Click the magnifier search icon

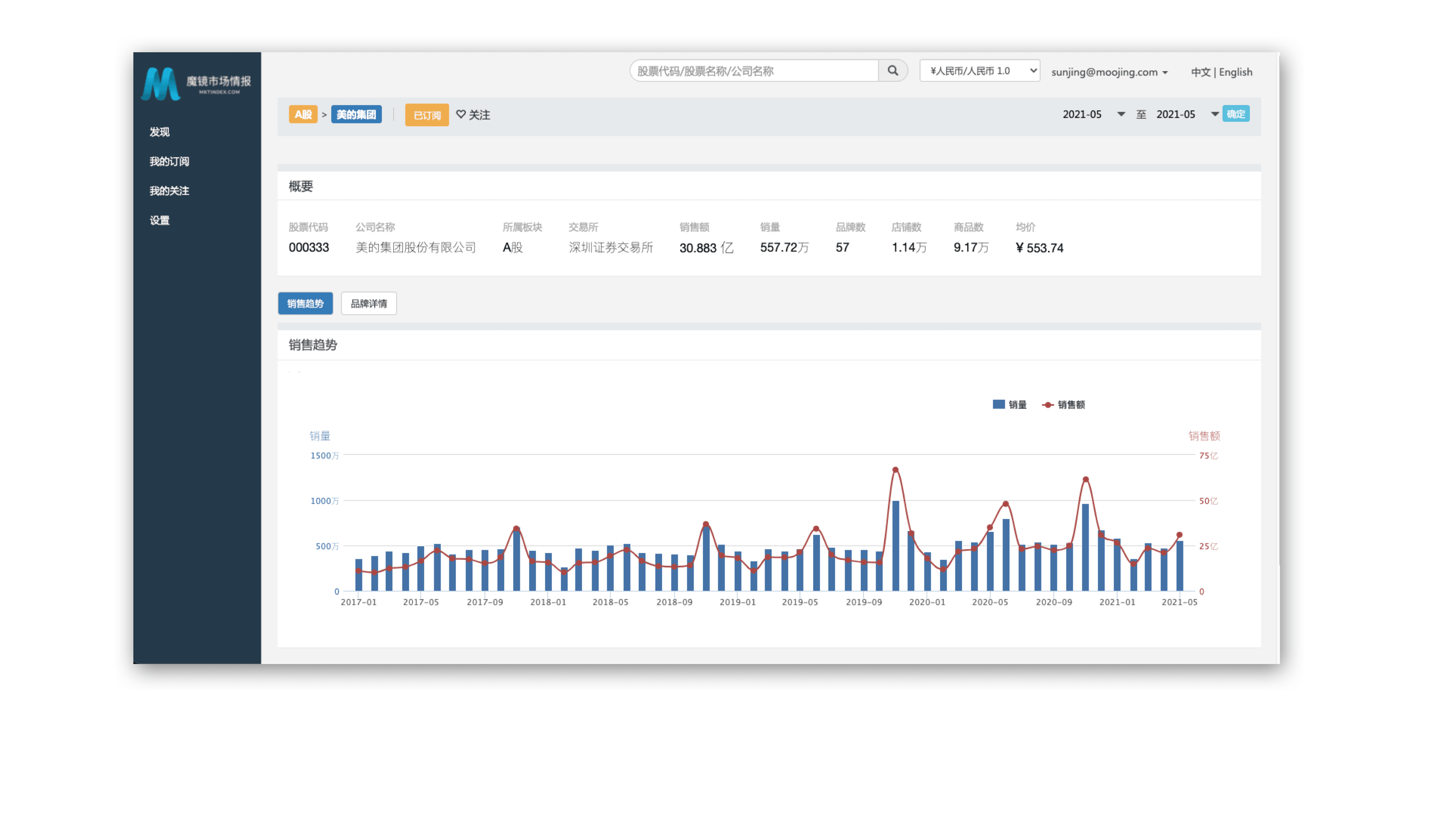coord(892,70)
